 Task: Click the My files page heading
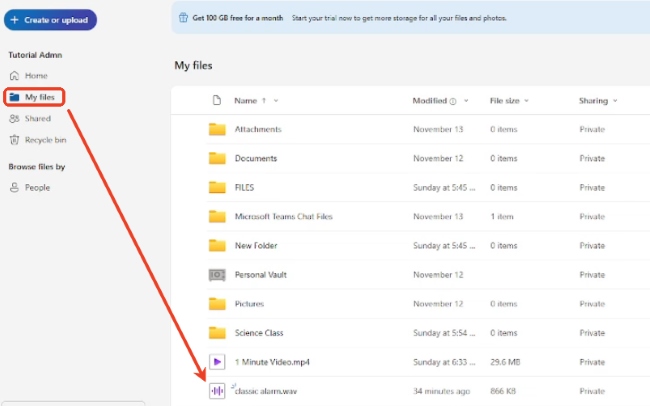point(193,66)
